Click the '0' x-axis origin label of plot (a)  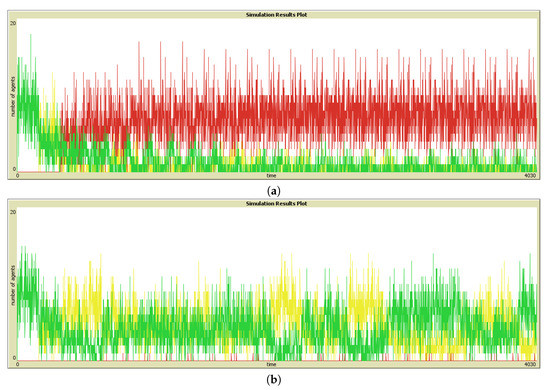(x=18, y=175)
